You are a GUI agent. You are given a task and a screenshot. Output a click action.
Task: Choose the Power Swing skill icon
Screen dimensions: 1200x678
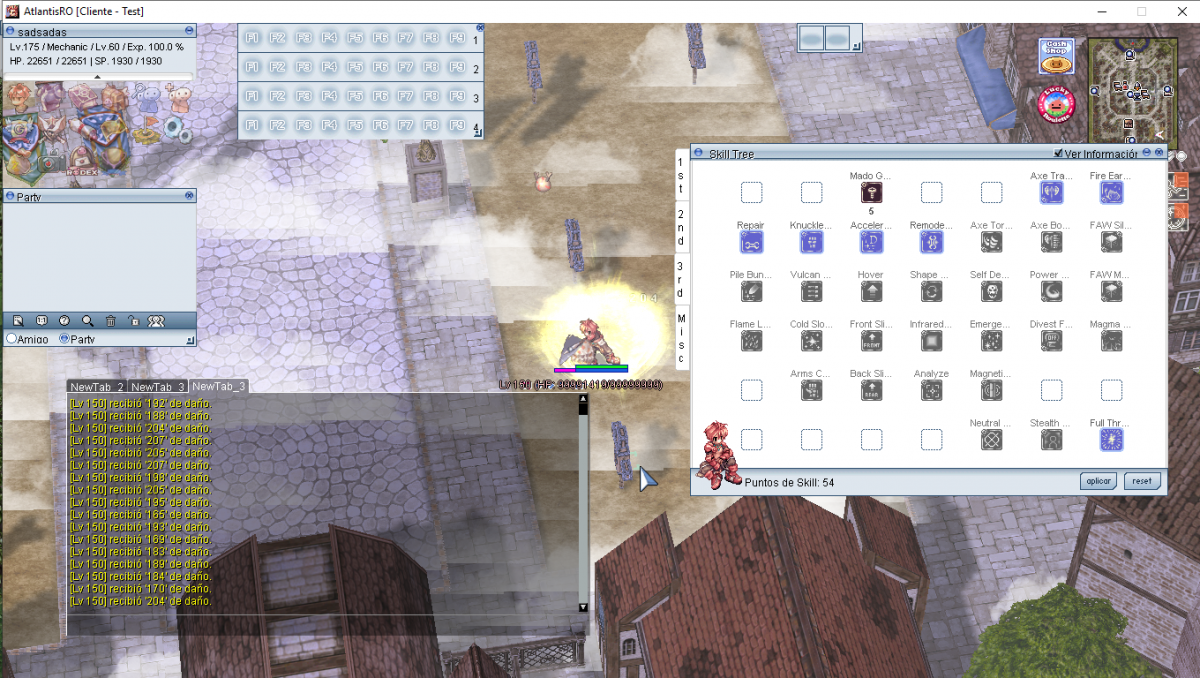coord(1051,291)
